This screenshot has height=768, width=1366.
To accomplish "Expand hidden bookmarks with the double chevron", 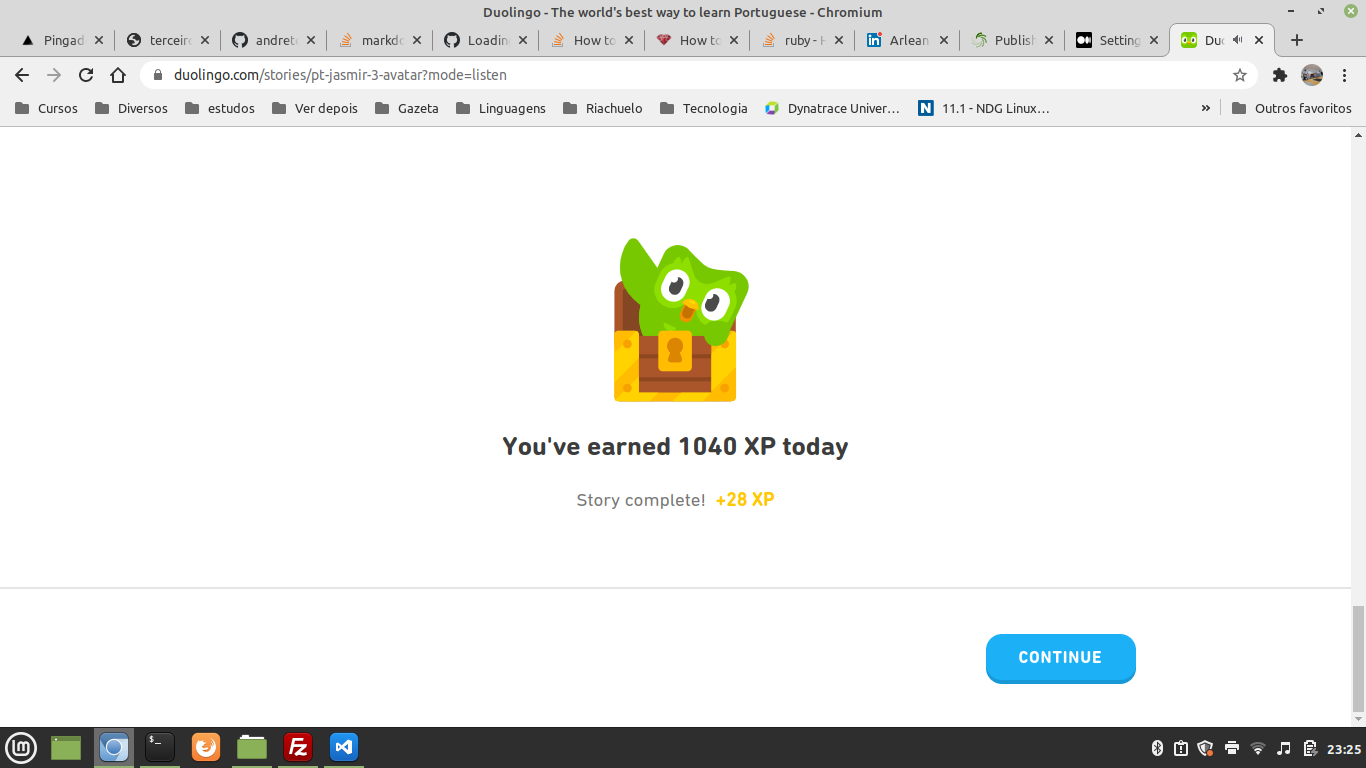I will (x=1206, y=108).
